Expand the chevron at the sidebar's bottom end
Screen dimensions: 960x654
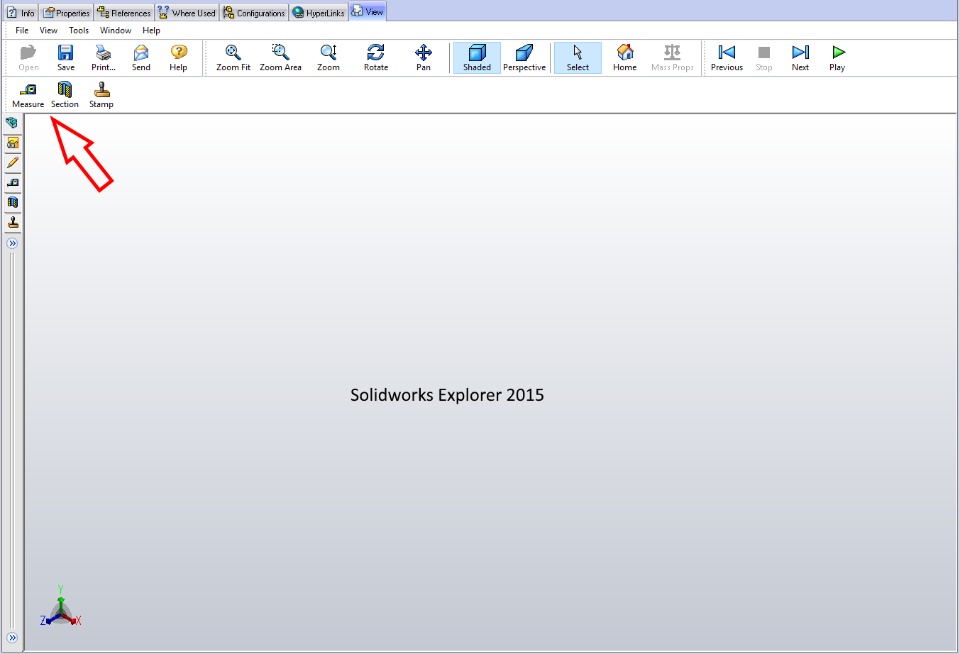(x=12, y=637)
